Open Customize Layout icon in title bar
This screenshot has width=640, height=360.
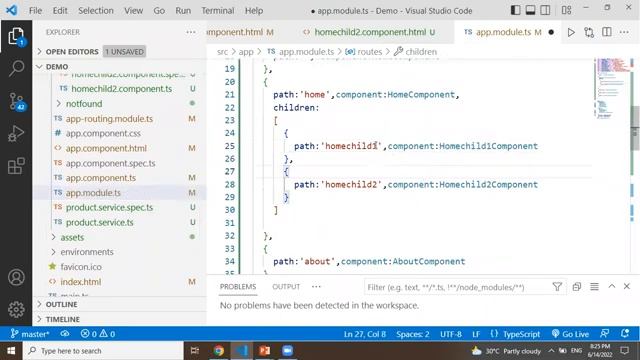click(567, 10)
